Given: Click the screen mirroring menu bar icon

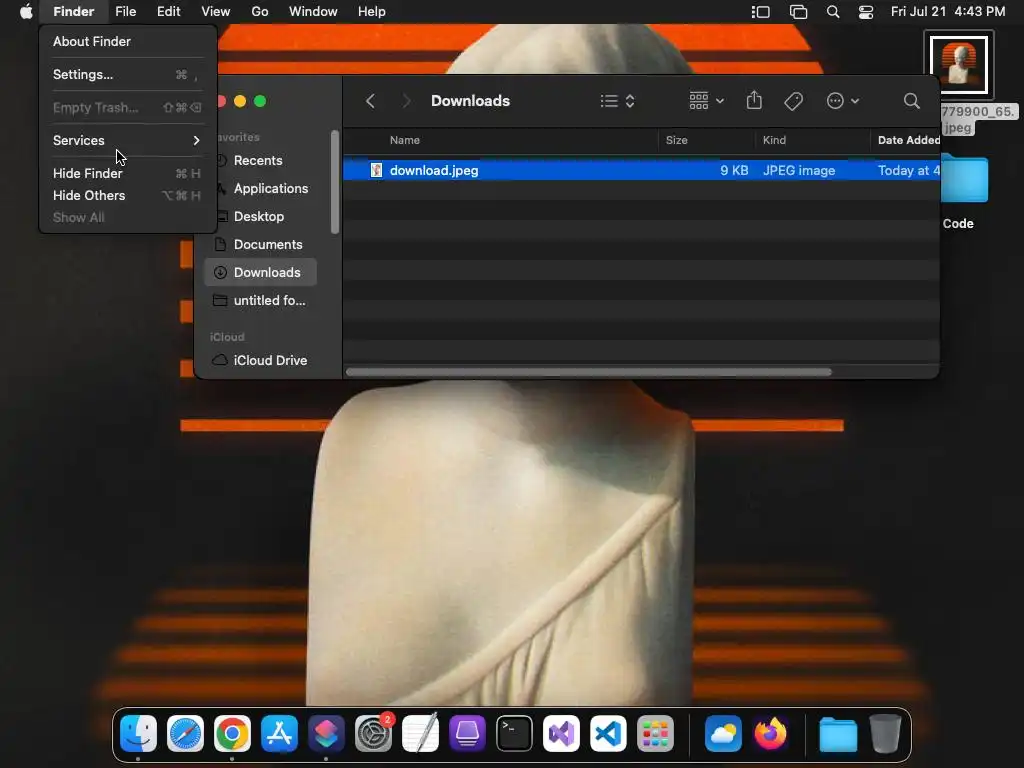Looking at the screenshot, I should click(798, 12).
